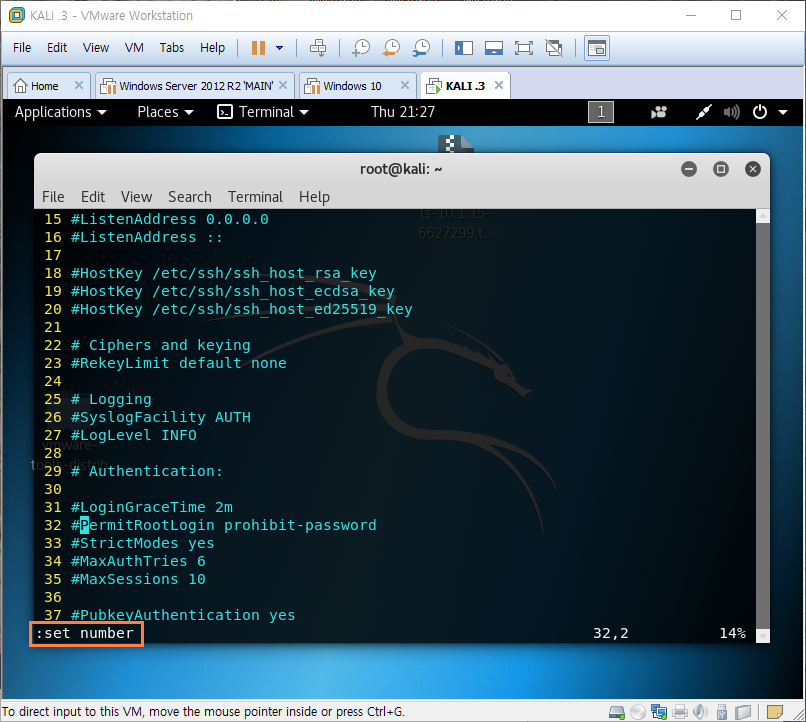Click the hard disk status icon
Image resolution: width=806 pixels, height=722 pixels.
point(616,712)
